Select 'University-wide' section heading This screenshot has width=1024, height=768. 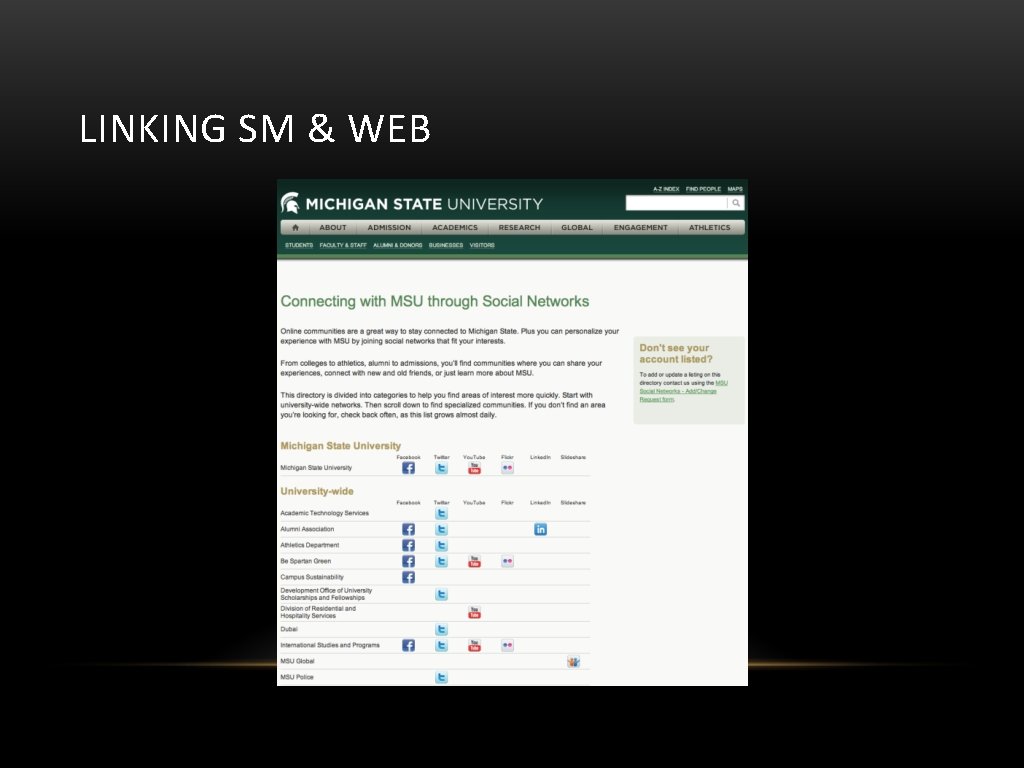tap(317, 491)
